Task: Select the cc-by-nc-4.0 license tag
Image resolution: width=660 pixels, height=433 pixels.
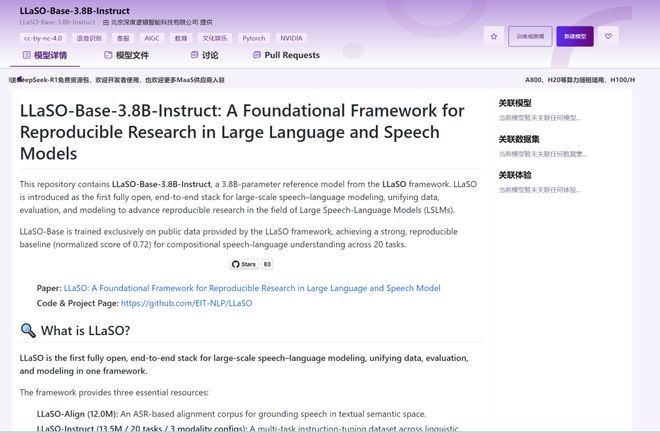Action: [42, 37]
